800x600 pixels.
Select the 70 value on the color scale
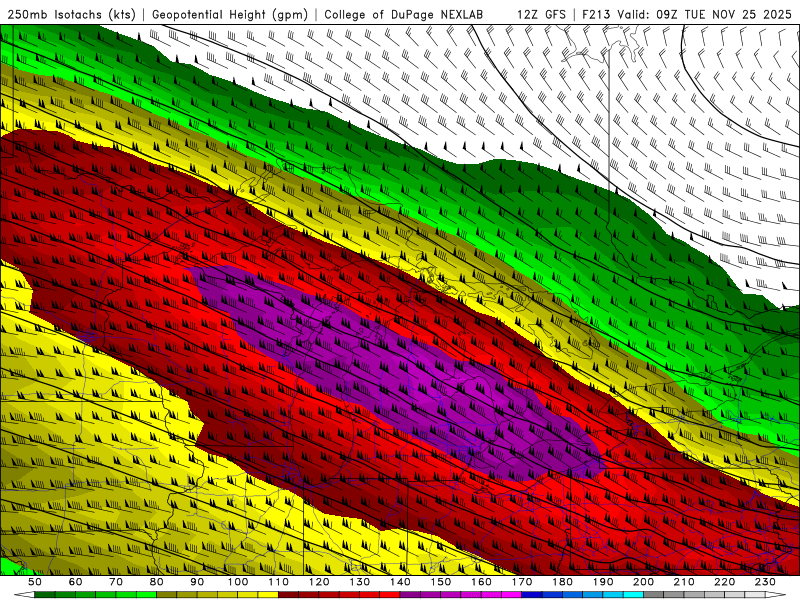pos(116,582)
